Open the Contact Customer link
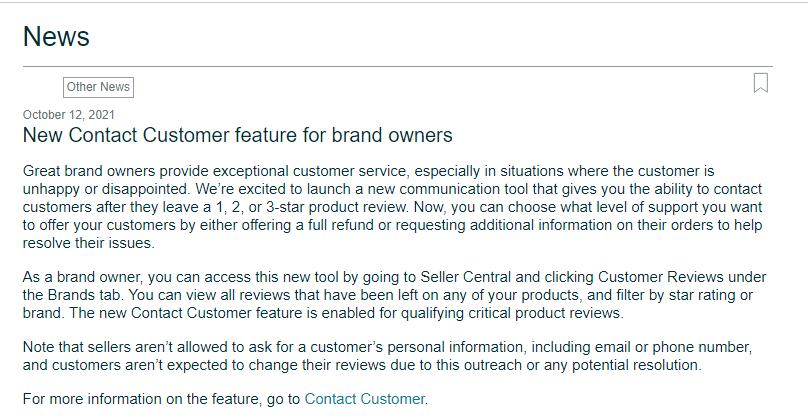This screenshot has width=808, height=418. pos(364,399)
